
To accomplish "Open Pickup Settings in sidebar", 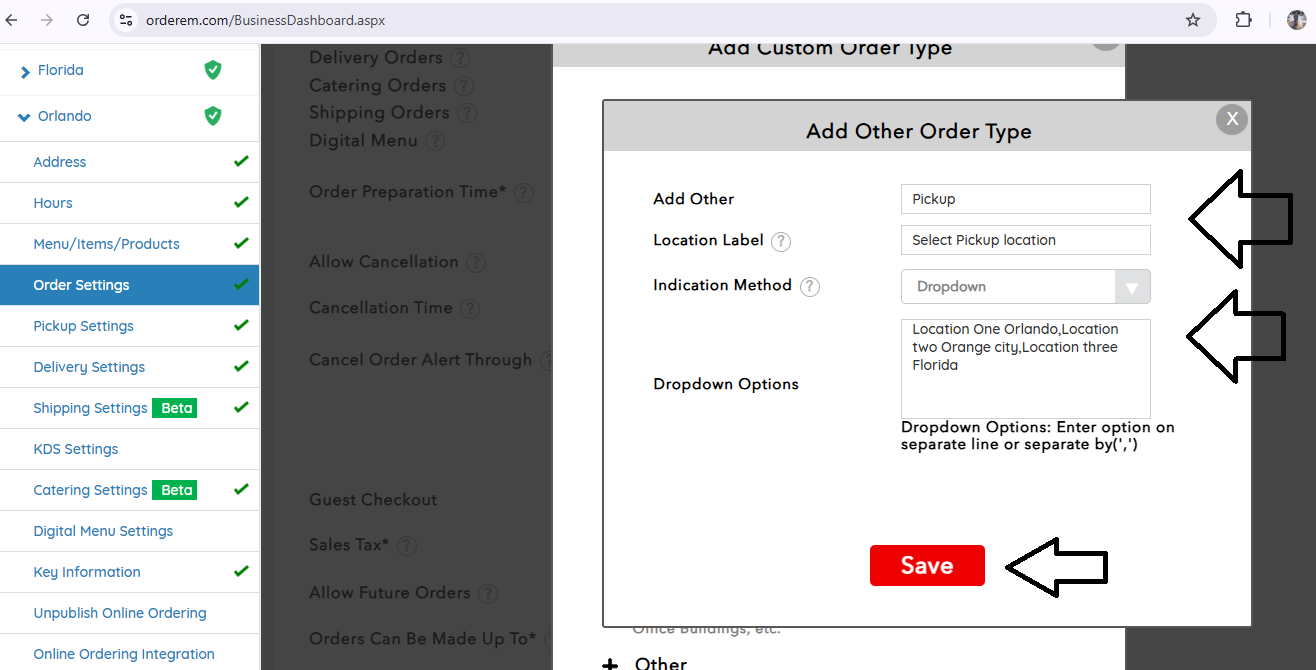I will click(83, 326).
